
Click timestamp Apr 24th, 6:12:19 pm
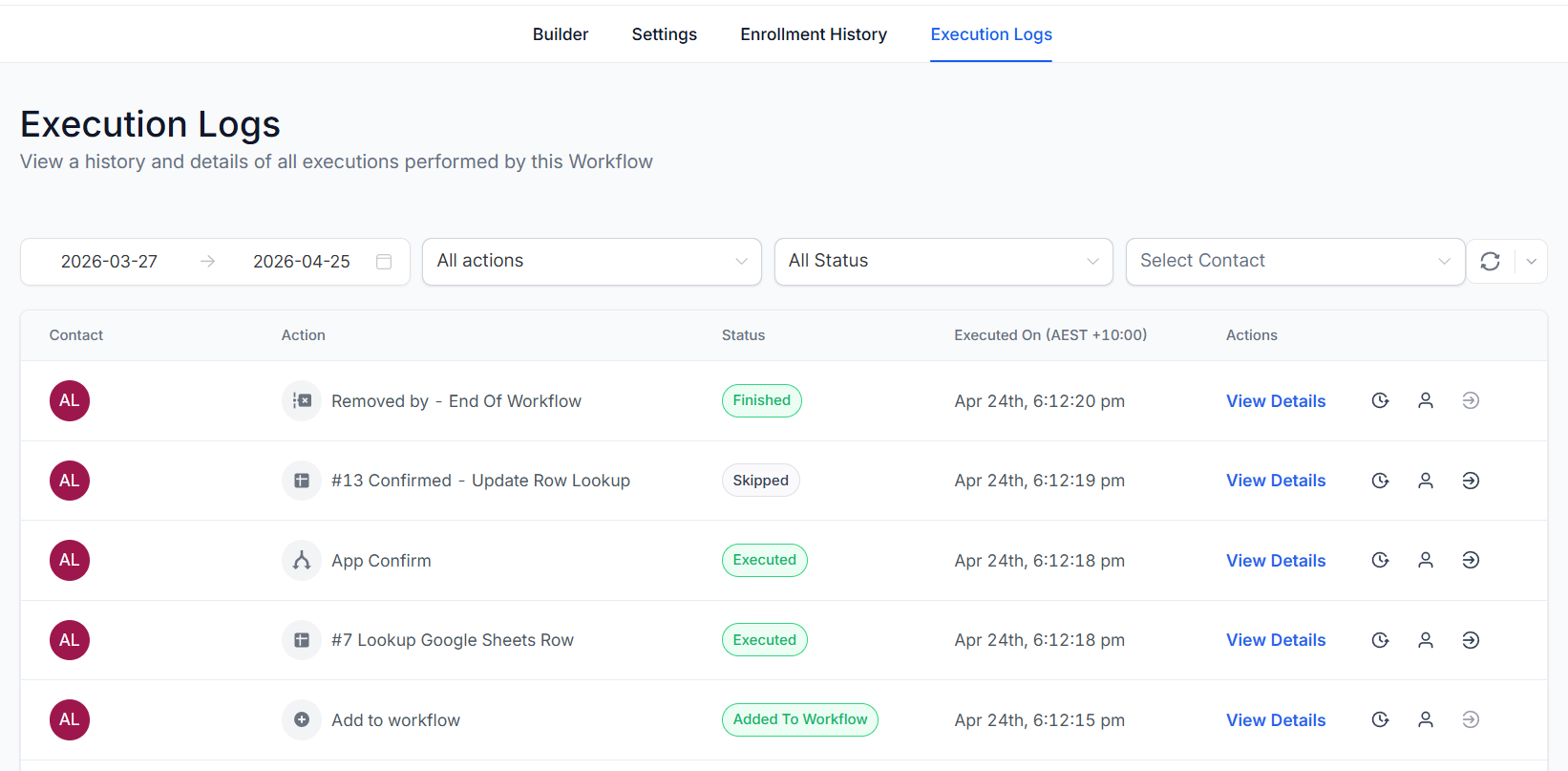pyautogui.click(x=1040, y=481)
